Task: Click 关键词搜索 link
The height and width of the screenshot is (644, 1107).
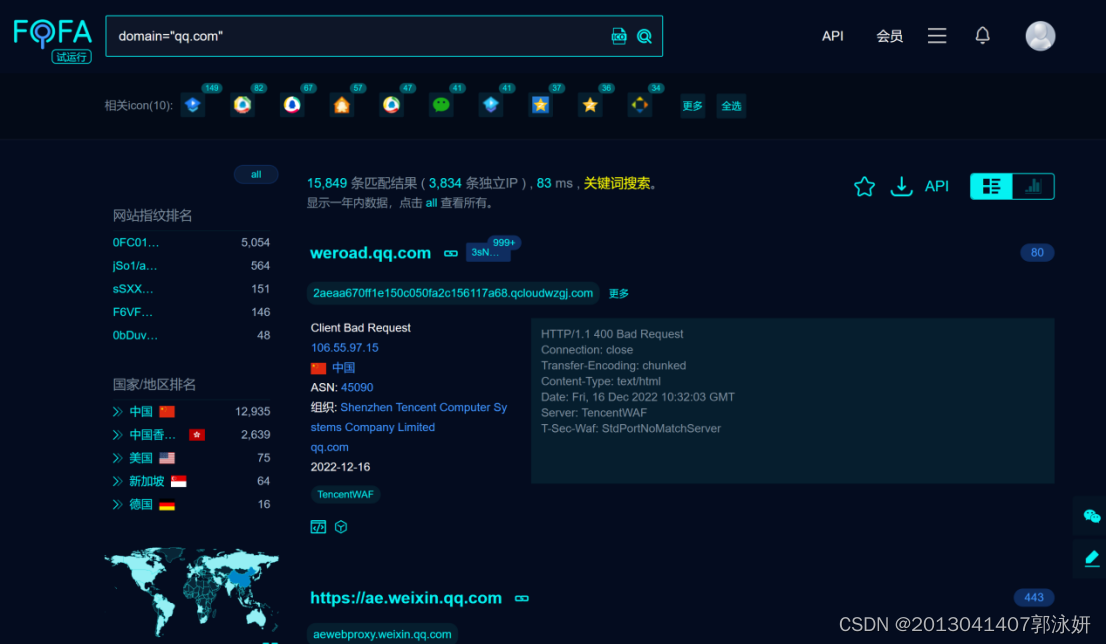Action: coord(616,184)
